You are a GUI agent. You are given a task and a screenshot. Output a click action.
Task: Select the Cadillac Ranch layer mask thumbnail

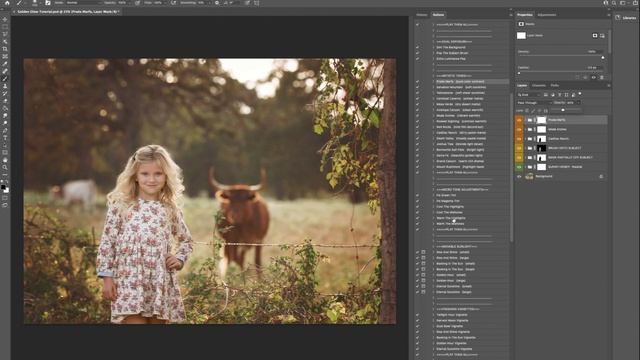point(541,139)
